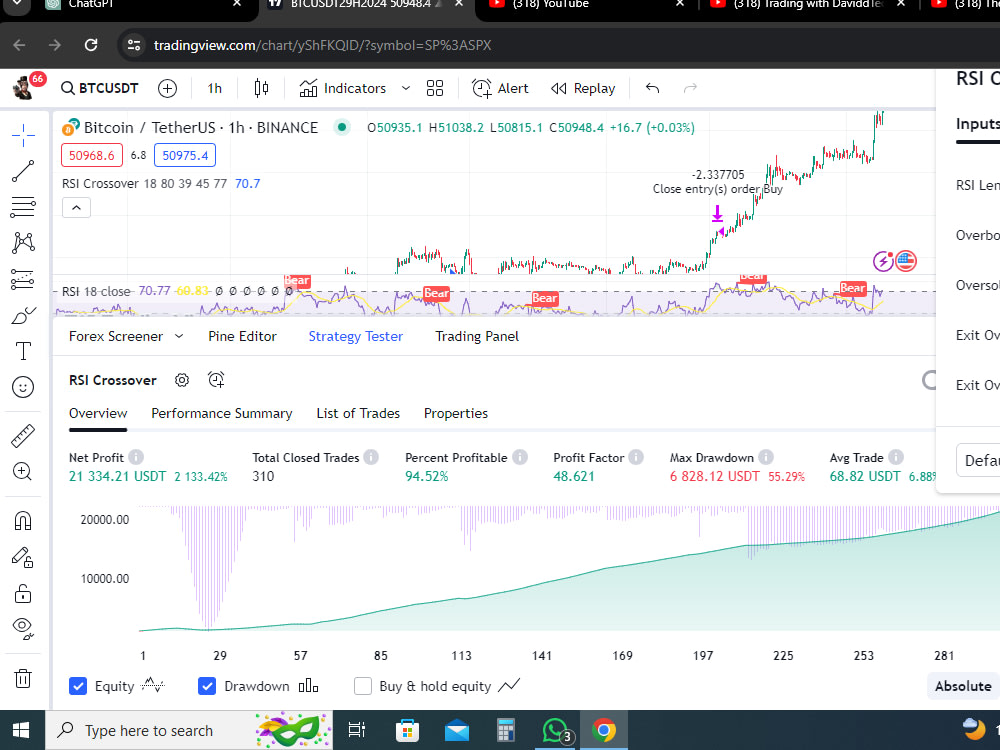This screenshot has width=1000, height=750.
Task: Open the List of Trades tab
Action: pos(358,413)
